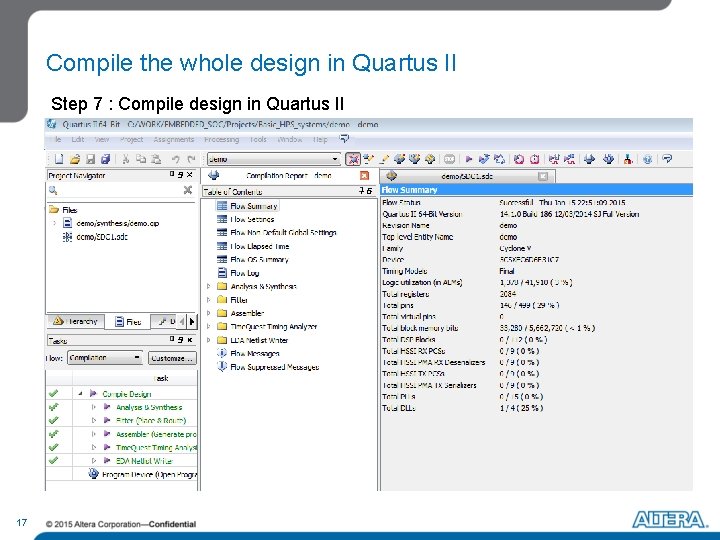
Task: Open the Project menu
Action: point(131,139)
